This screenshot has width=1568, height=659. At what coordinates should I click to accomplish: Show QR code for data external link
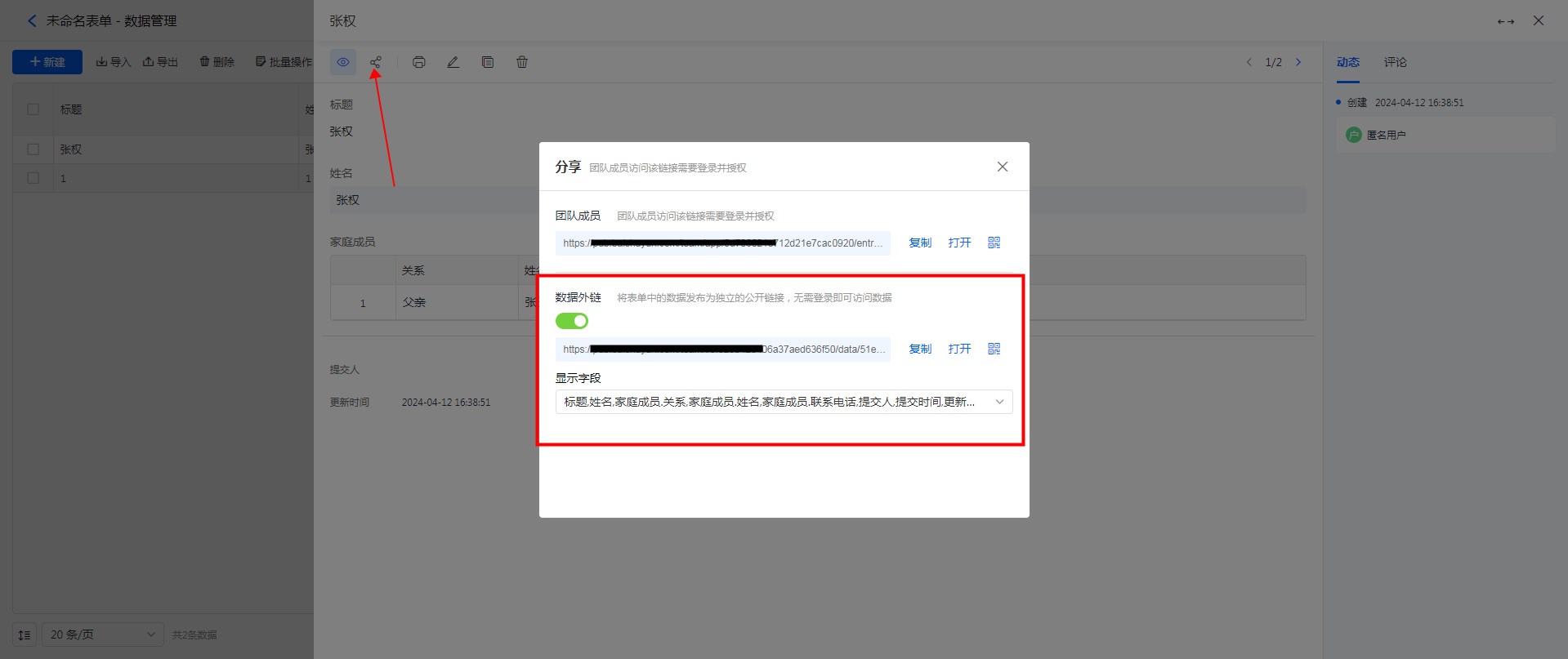[x=994, y=349]
